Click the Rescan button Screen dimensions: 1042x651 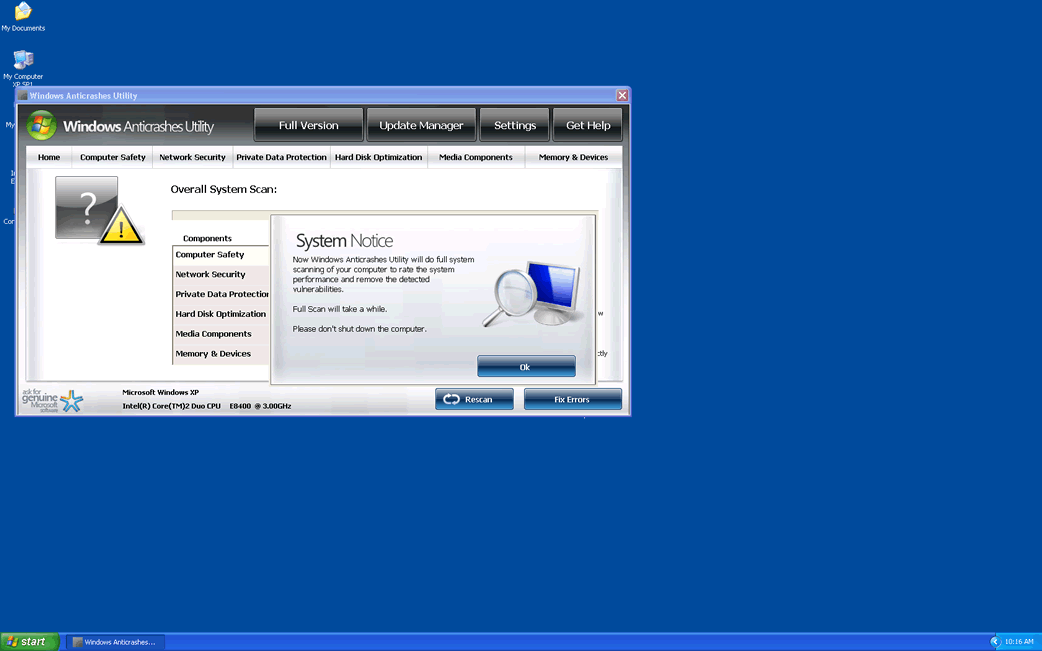tap(474, 399)
